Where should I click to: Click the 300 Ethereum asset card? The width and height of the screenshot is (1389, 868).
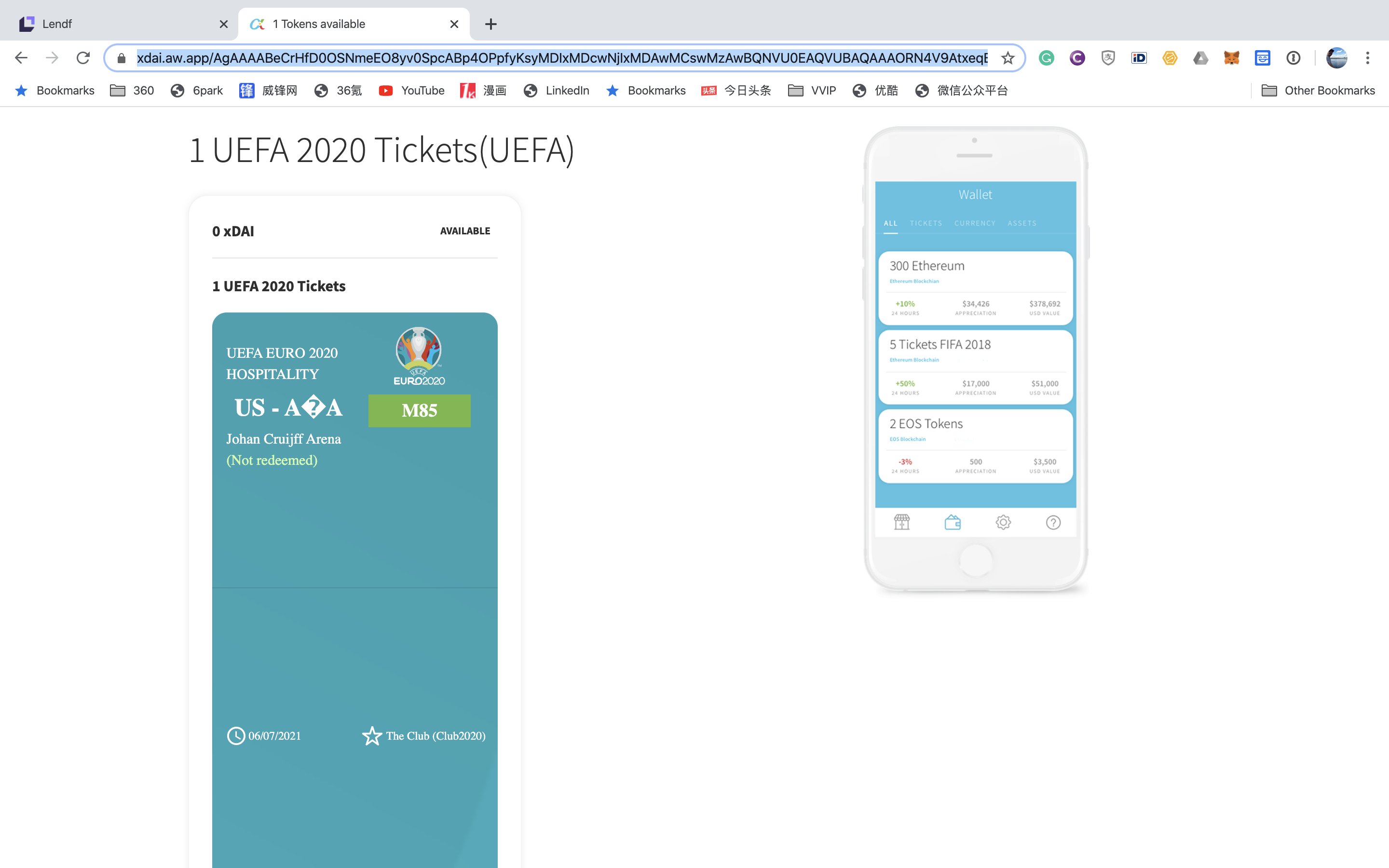coord(975,287)
